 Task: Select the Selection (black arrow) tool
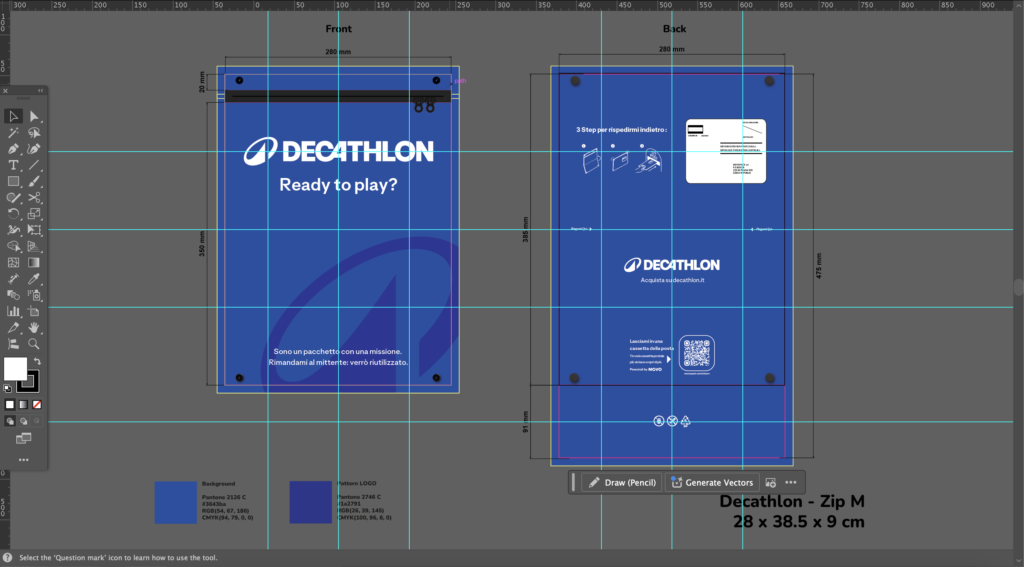(x=13, y=117)
